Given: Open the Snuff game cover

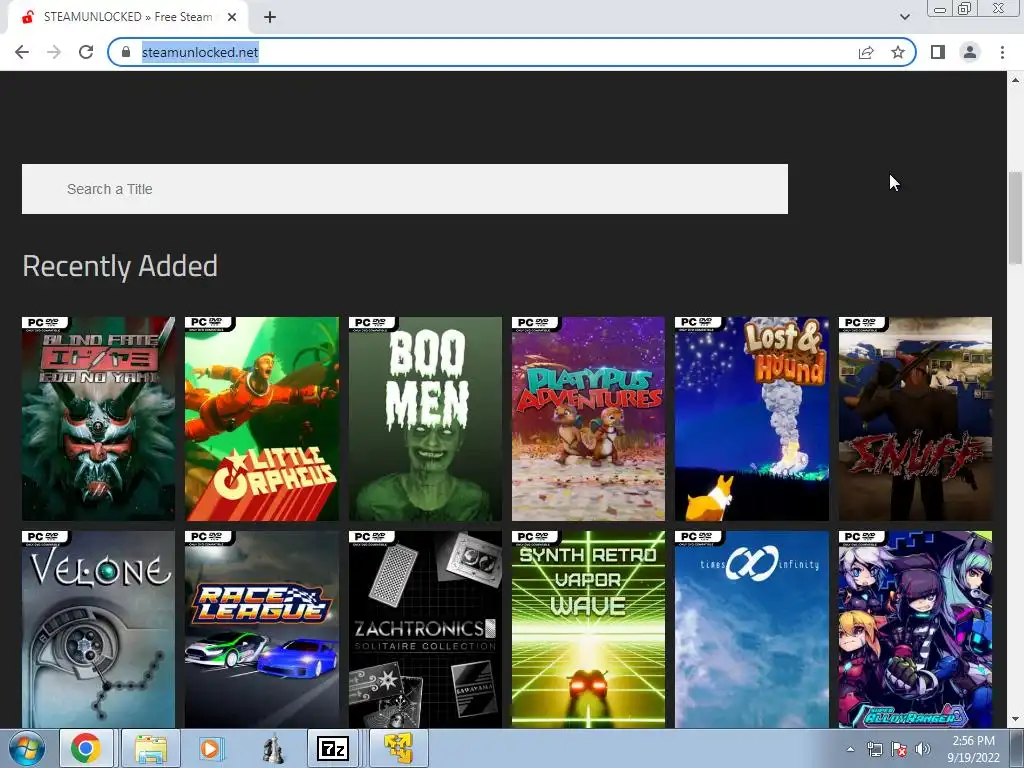Looking at the screenshot, I should click(915, 419).
